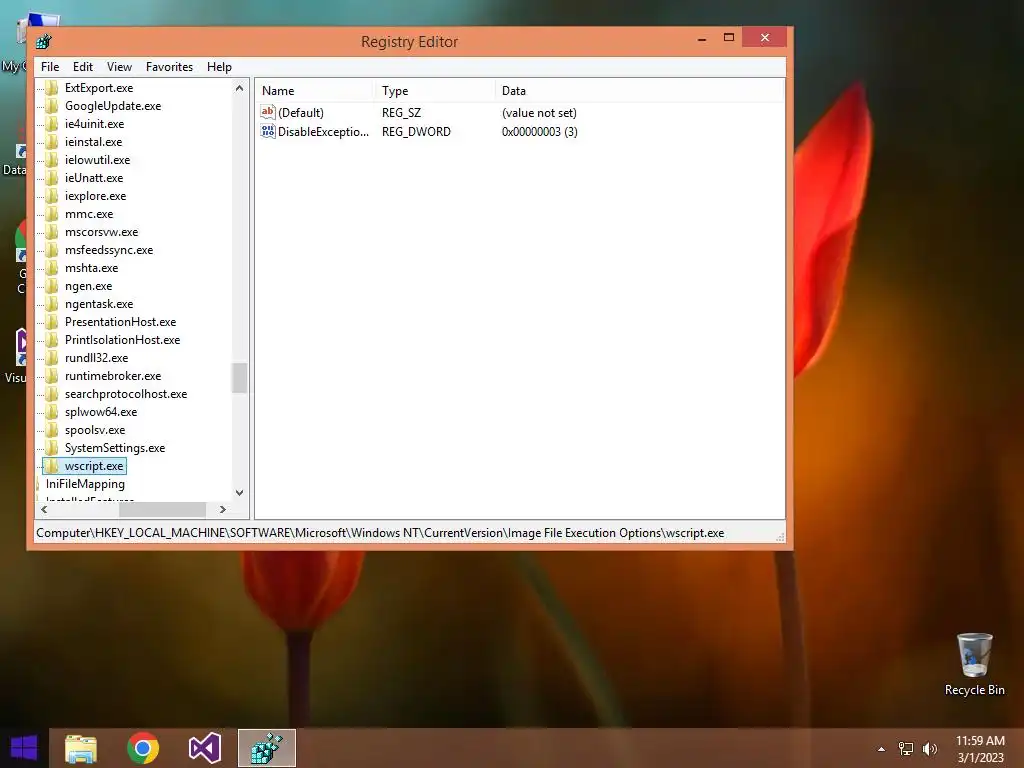Open the Edit menu
The width and height of the screenshot is (1024, 768).
coord(82,67)
